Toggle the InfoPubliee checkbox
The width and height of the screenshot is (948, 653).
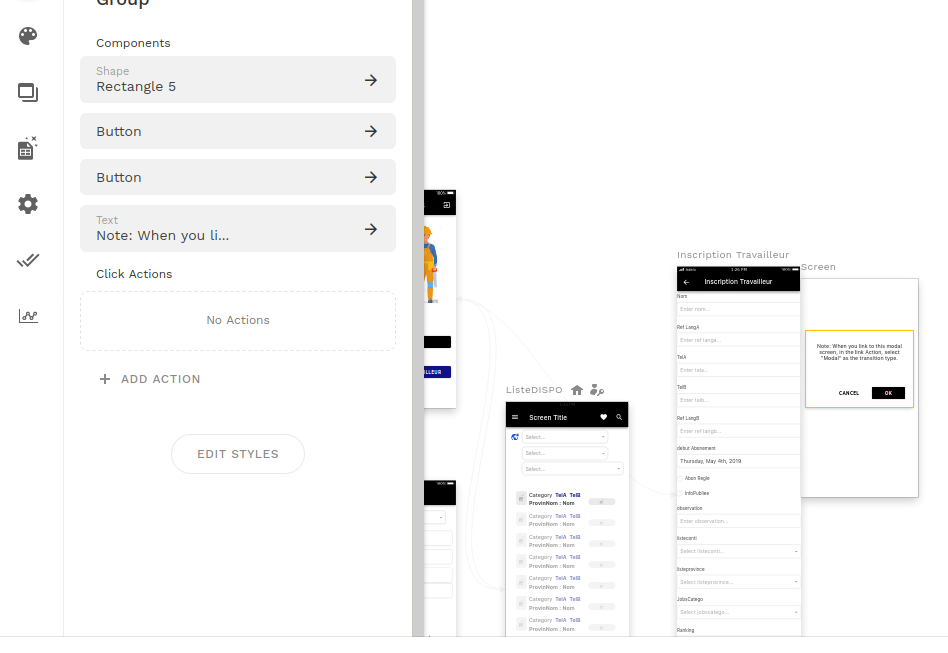tap(680, 494)
